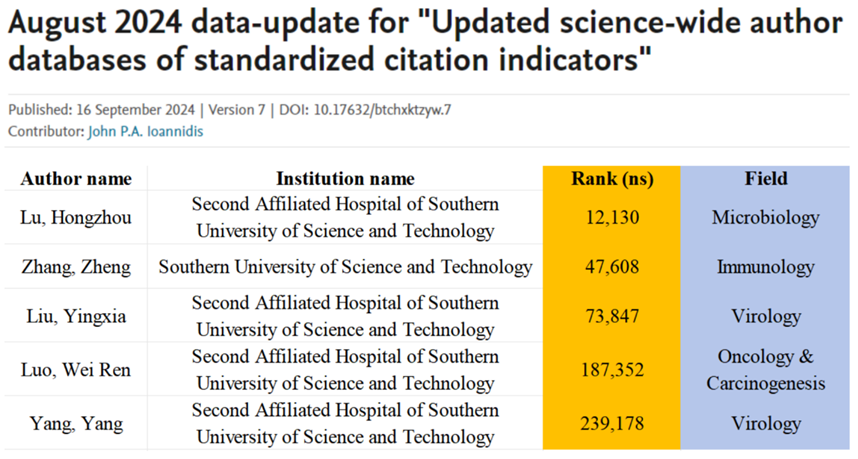Click the orange Rank (ns) header
The width and height of the screenshot is (858, 459).
tap(611, 179)
